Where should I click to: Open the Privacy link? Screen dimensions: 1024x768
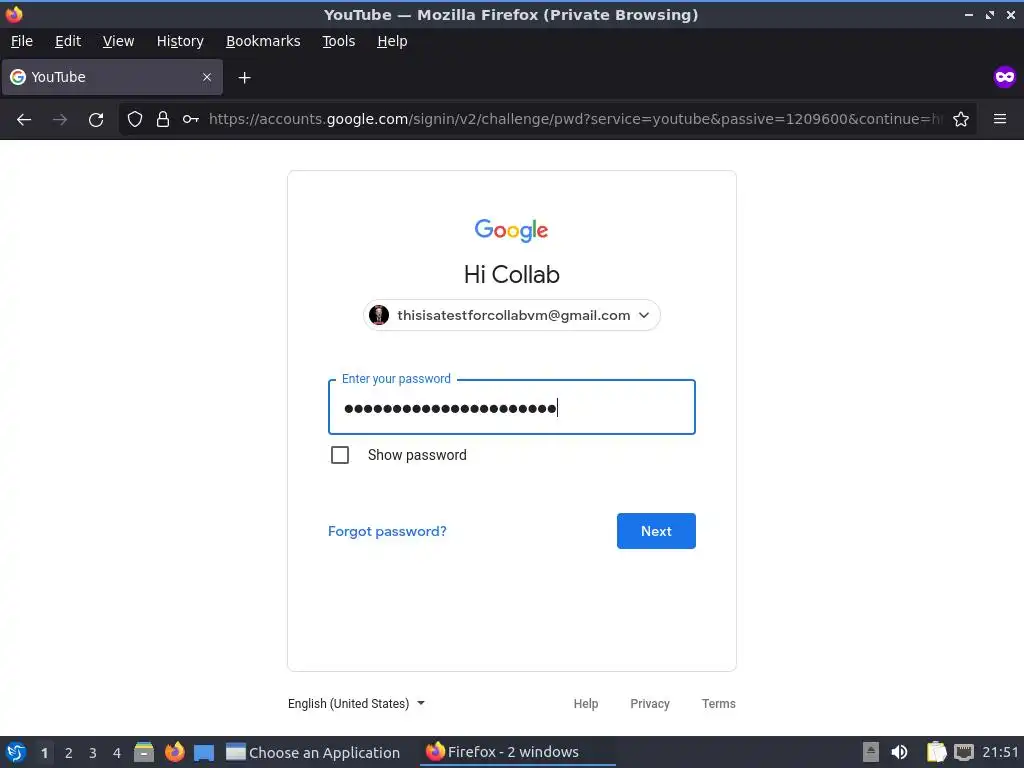(x=650, y=703)
